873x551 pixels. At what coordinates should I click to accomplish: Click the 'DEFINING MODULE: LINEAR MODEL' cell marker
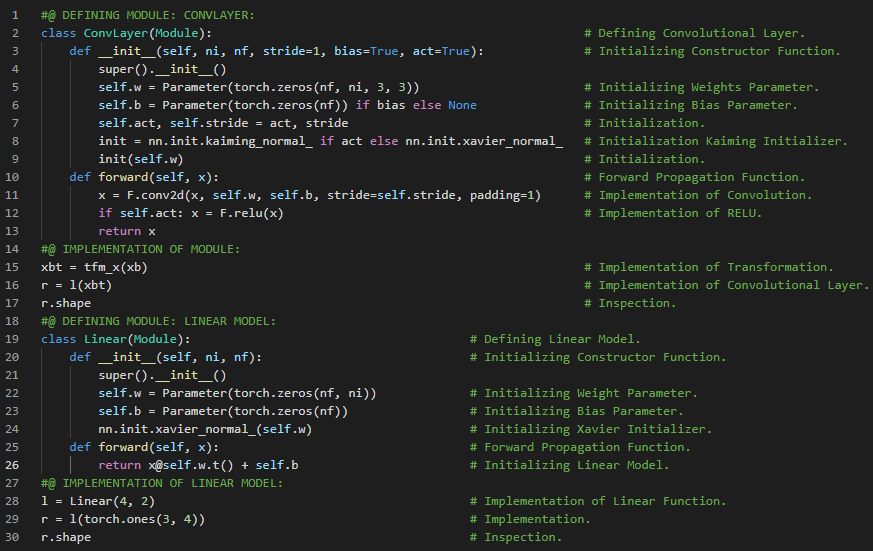158,321
